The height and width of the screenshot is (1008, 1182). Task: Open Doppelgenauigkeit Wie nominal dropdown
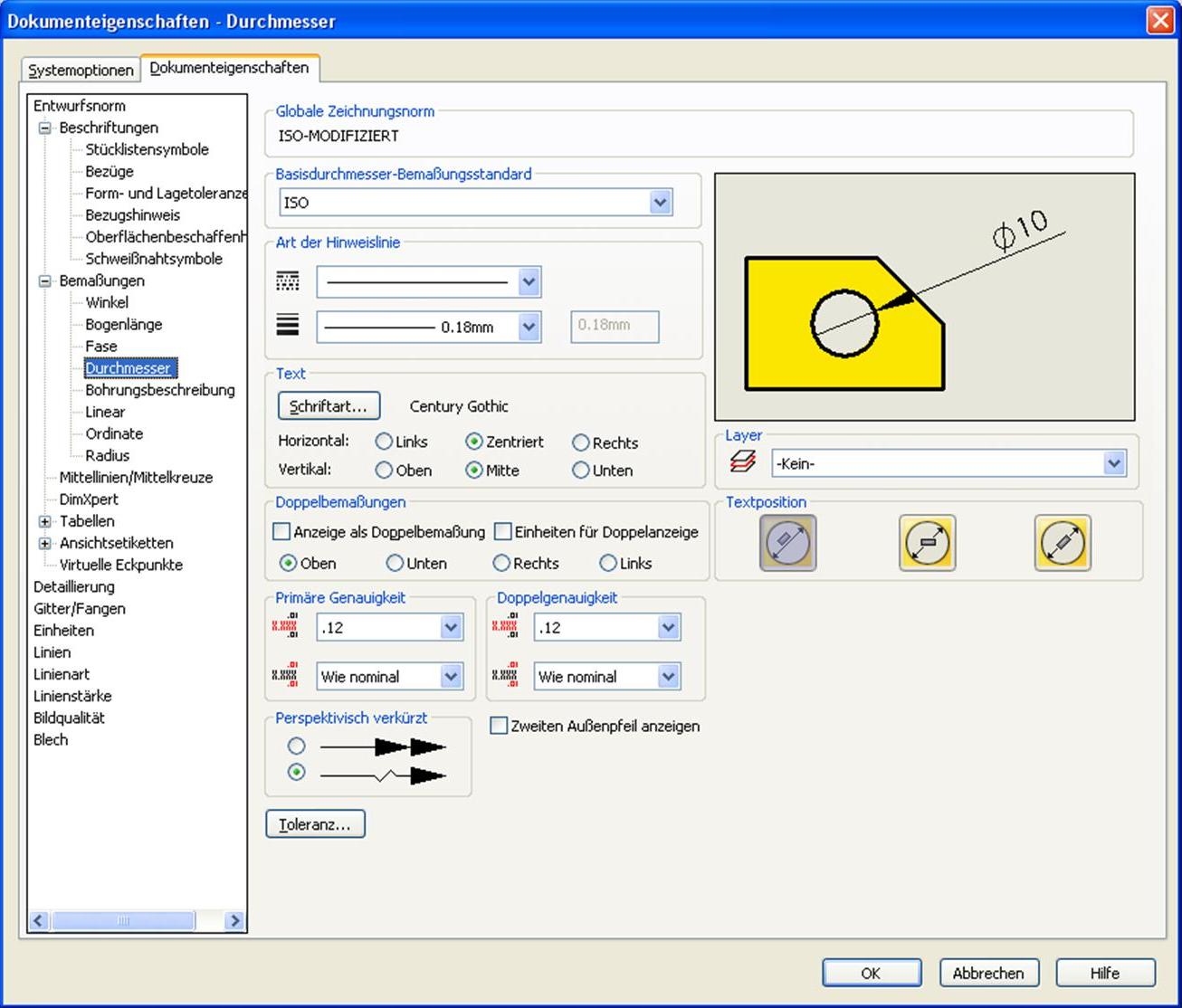tap(668, 676)
